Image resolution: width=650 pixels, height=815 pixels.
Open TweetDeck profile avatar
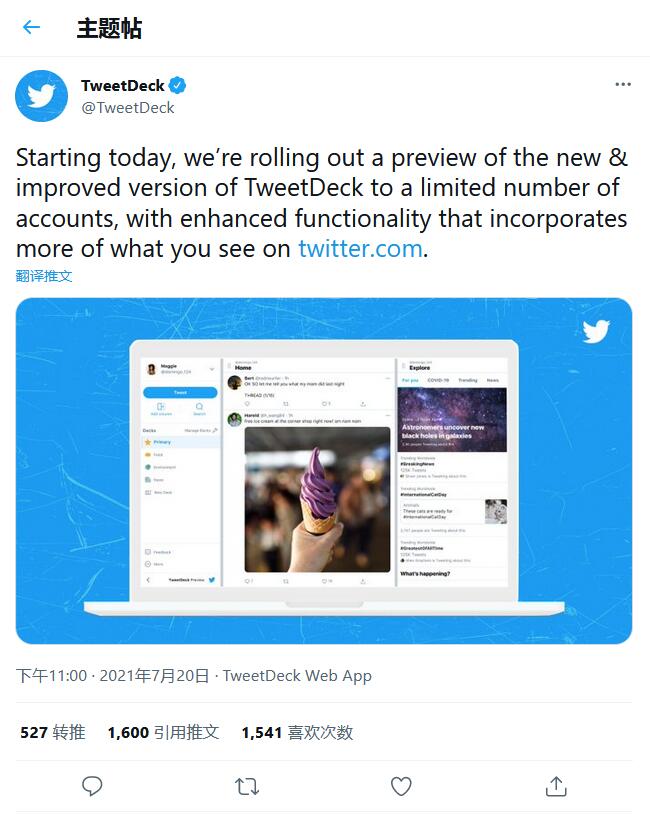[41, 96]
